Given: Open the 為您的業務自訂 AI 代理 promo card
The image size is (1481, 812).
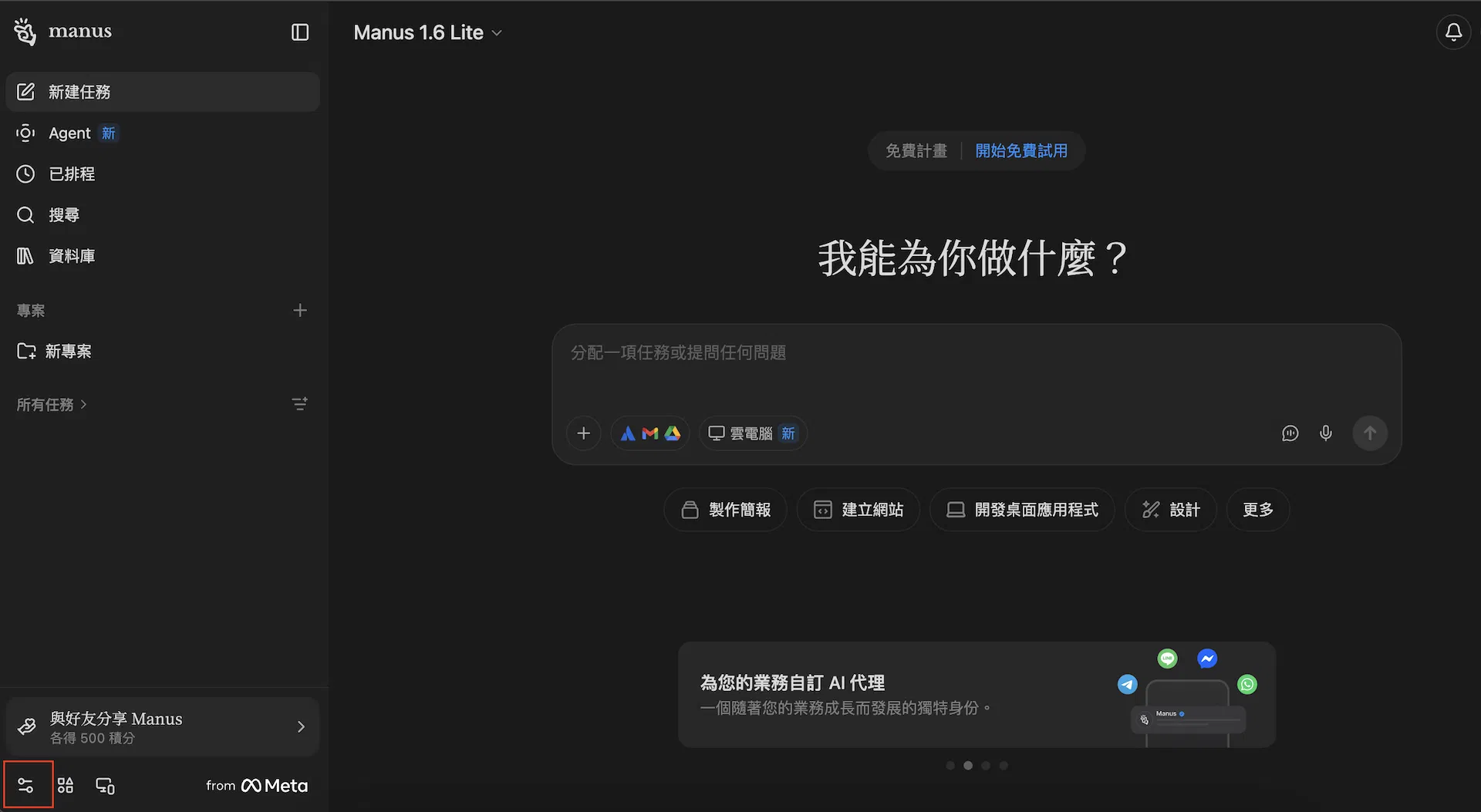Looking at the screenshot, I should click(x=977, y=695).
